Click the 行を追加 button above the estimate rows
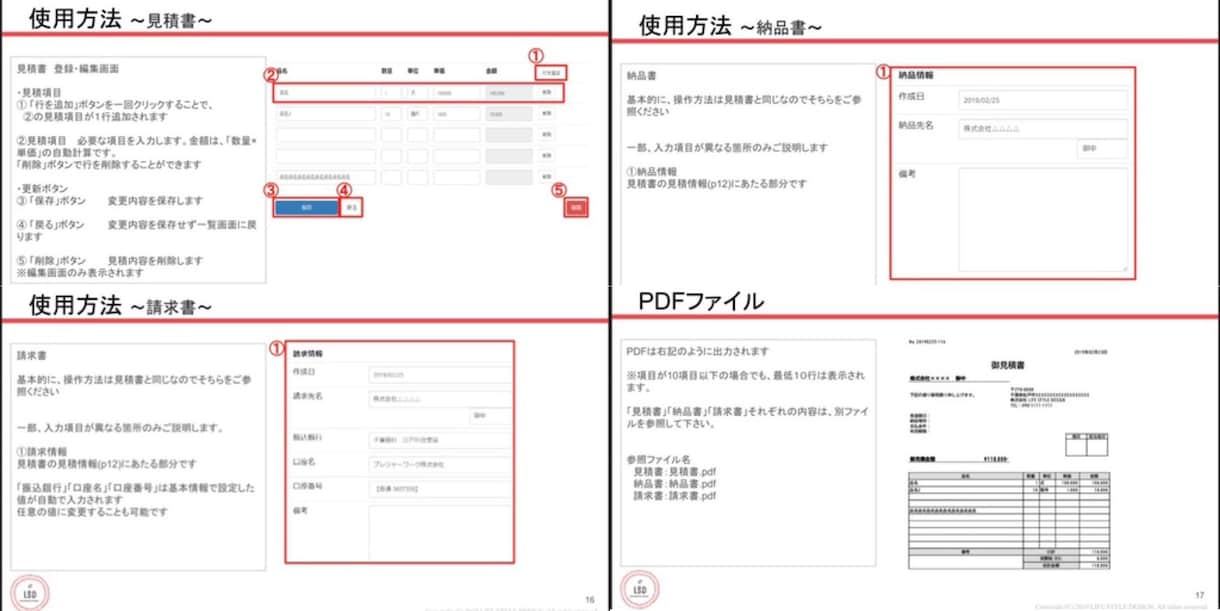The image size is (1220, 611). [551, 73]
